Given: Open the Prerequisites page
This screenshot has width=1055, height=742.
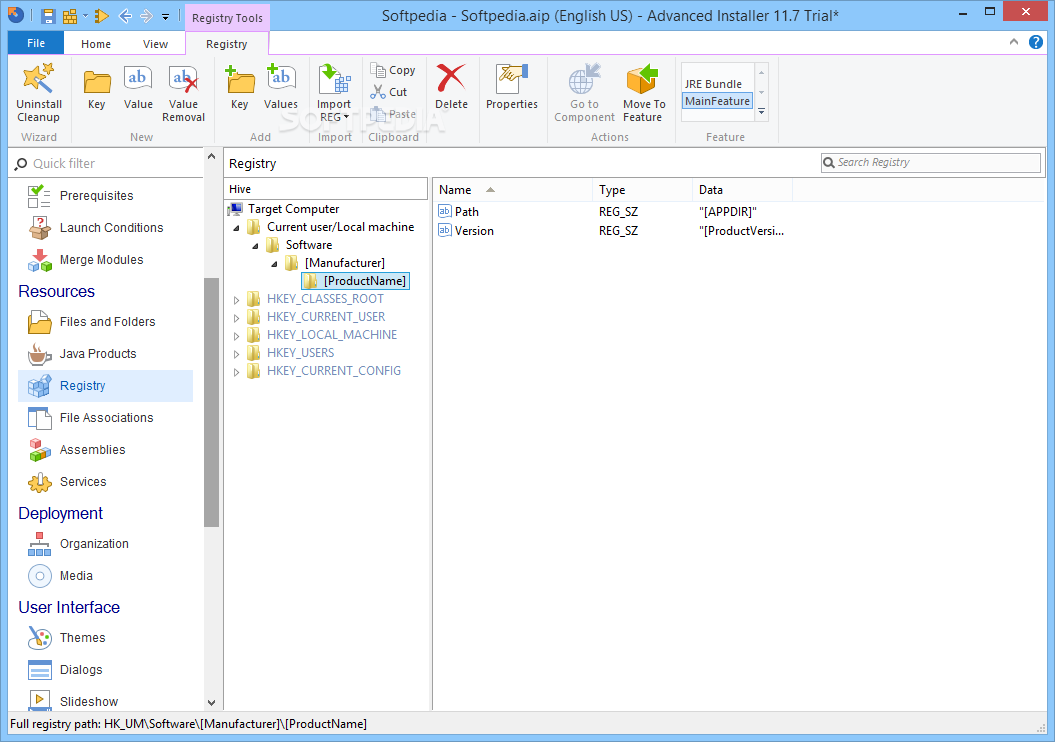Looking at the screenshot, I should (x=96, y=196).
